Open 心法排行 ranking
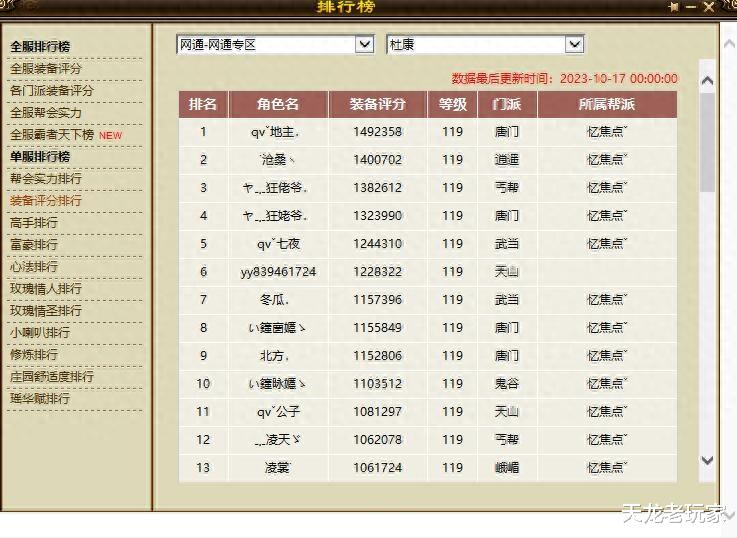Screen dimensions: 737x538 pyautogui.click(x=34, y=266)
